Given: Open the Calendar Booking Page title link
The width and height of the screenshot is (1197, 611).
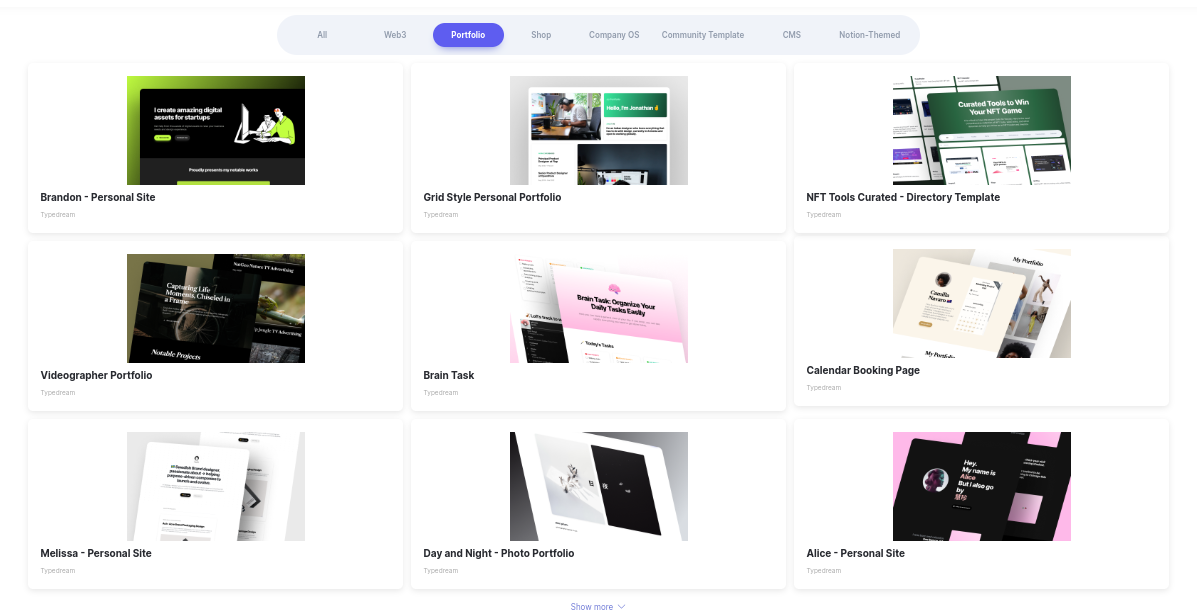Looking at the screenshot, I should coord(863,370).
